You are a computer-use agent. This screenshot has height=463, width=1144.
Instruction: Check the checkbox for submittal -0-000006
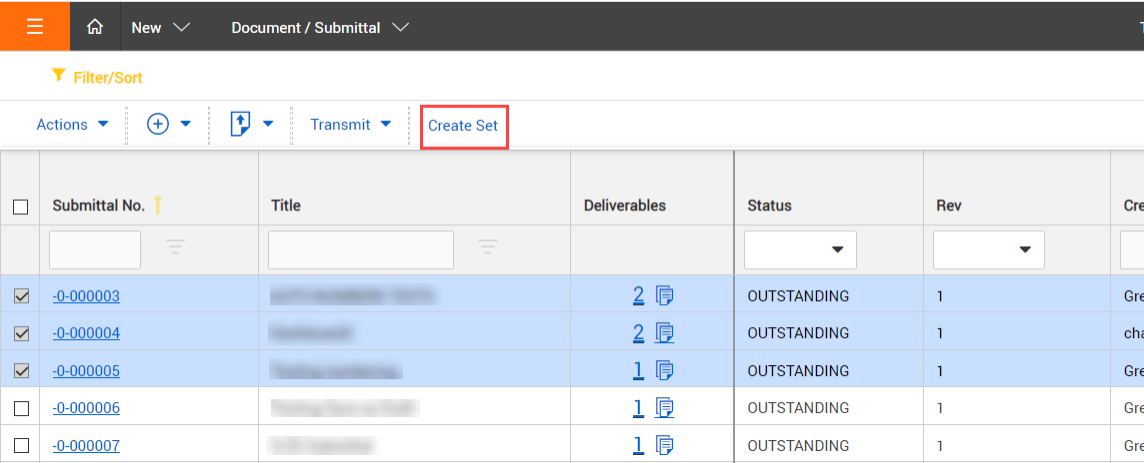click(21, 408)
